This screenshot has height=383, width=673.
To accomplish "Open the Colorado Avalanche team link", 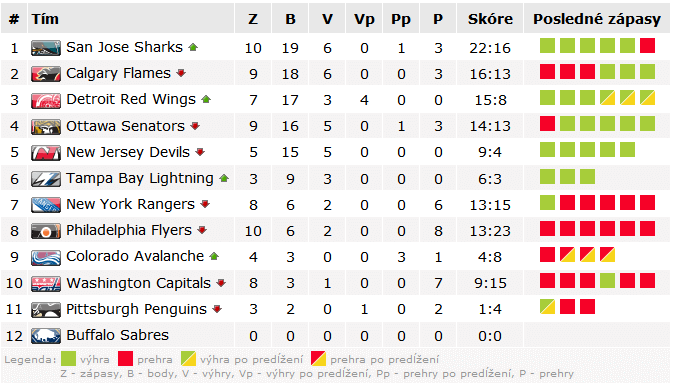I will point(135,256).
